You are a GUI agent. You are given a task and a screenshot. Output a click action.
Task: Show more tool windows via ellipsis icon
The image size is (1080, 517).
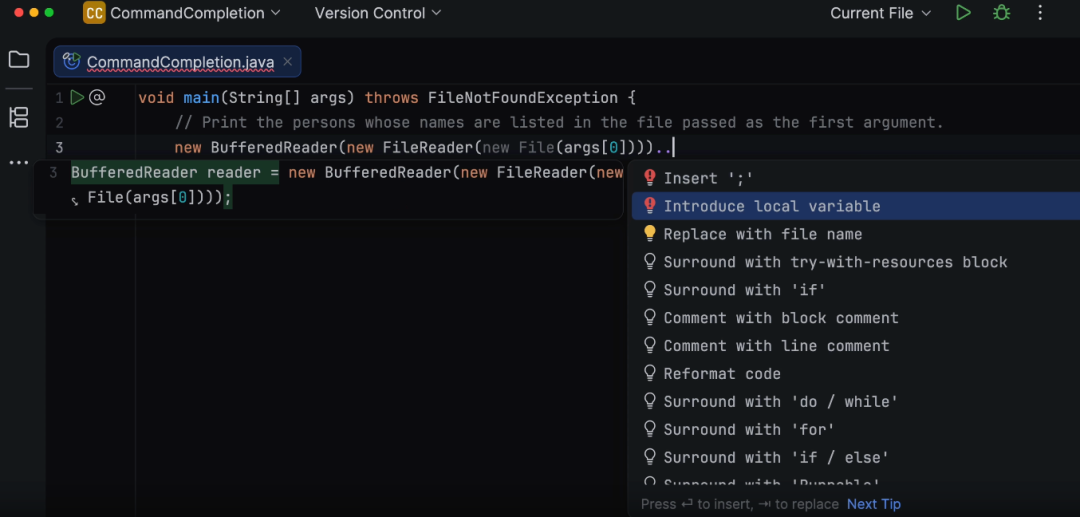[x=19, y=162]
